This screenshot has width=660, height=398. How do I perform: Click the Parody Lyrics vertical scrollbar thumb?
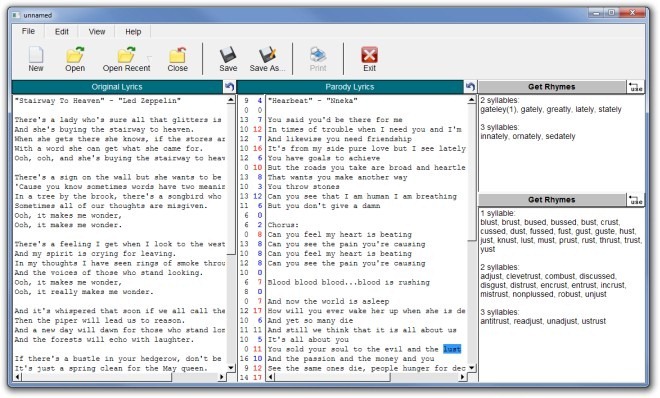click(x=471, y=173)
